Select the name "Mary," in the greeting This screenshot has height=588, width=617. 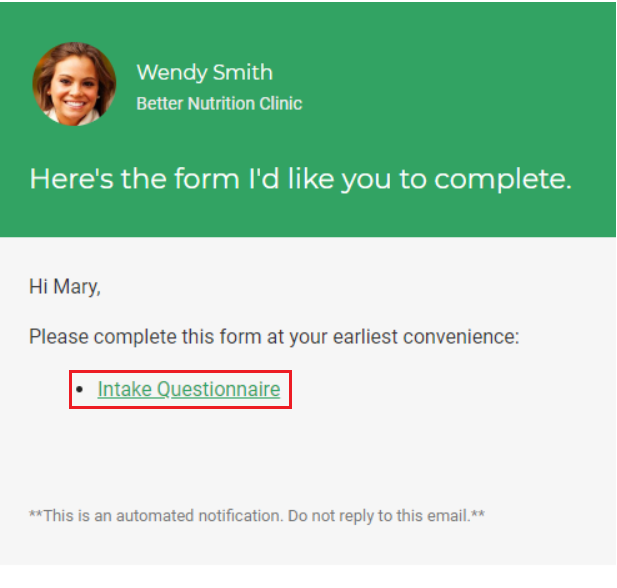(77, 287)
